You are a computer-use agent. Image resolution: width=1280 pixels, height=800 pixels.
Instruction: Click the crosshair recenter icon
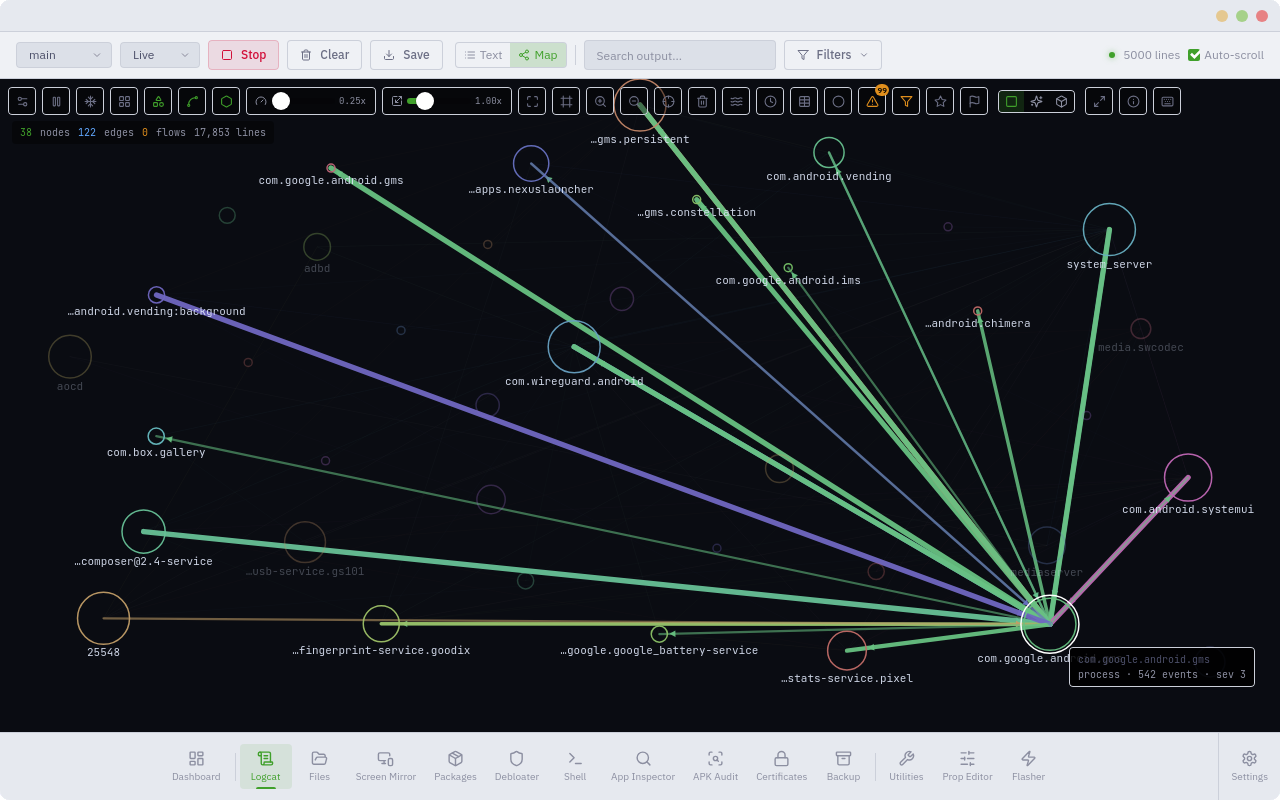click(x=668, y=101)
